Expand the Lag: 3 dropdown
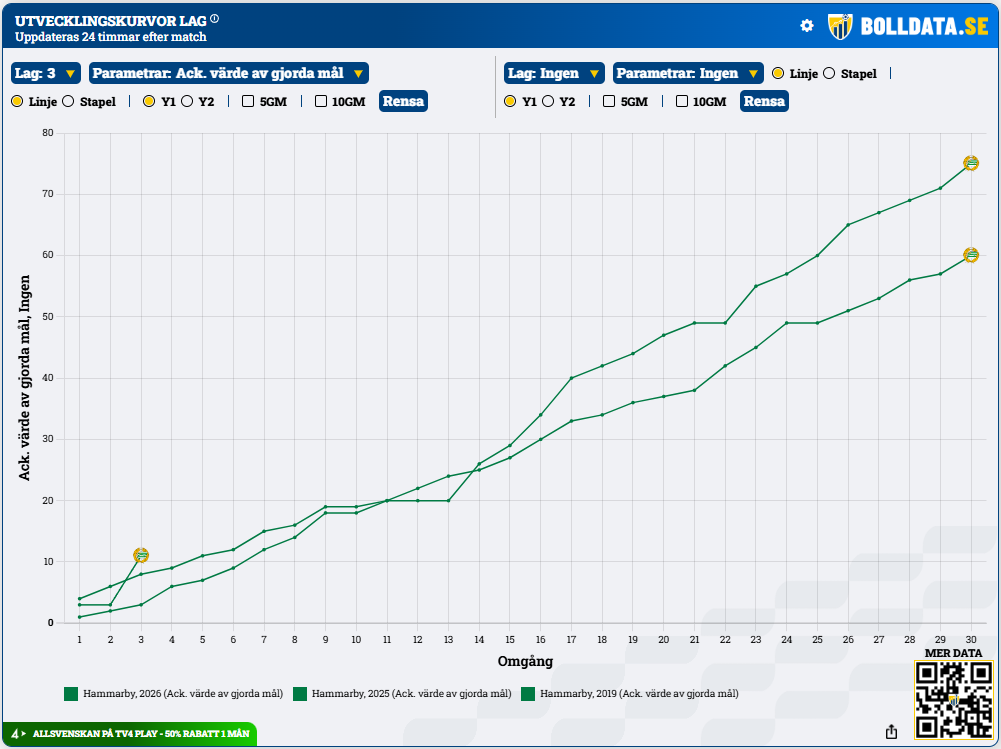 45,73
